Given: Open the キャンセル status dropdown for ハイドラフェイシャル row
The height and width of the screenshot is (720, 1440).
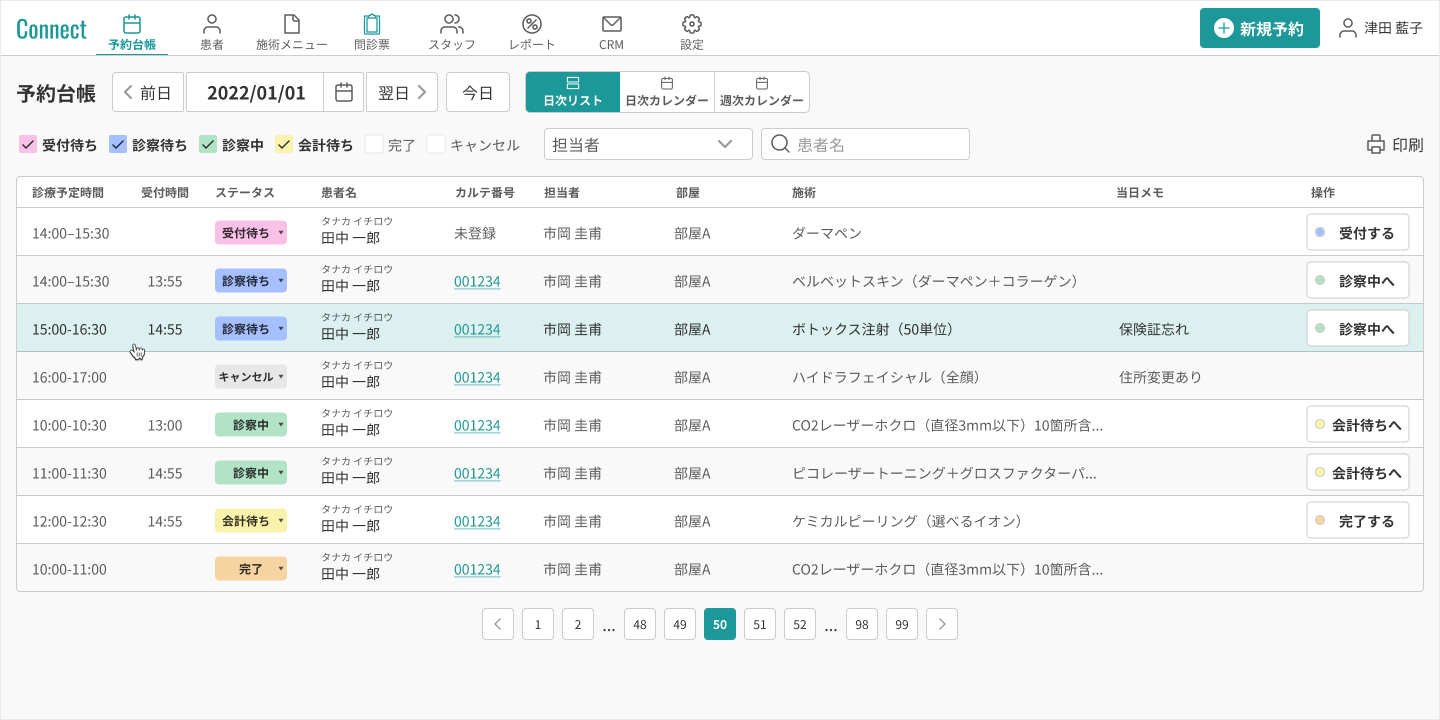Looking at the screenshot, I should [251, 376].
